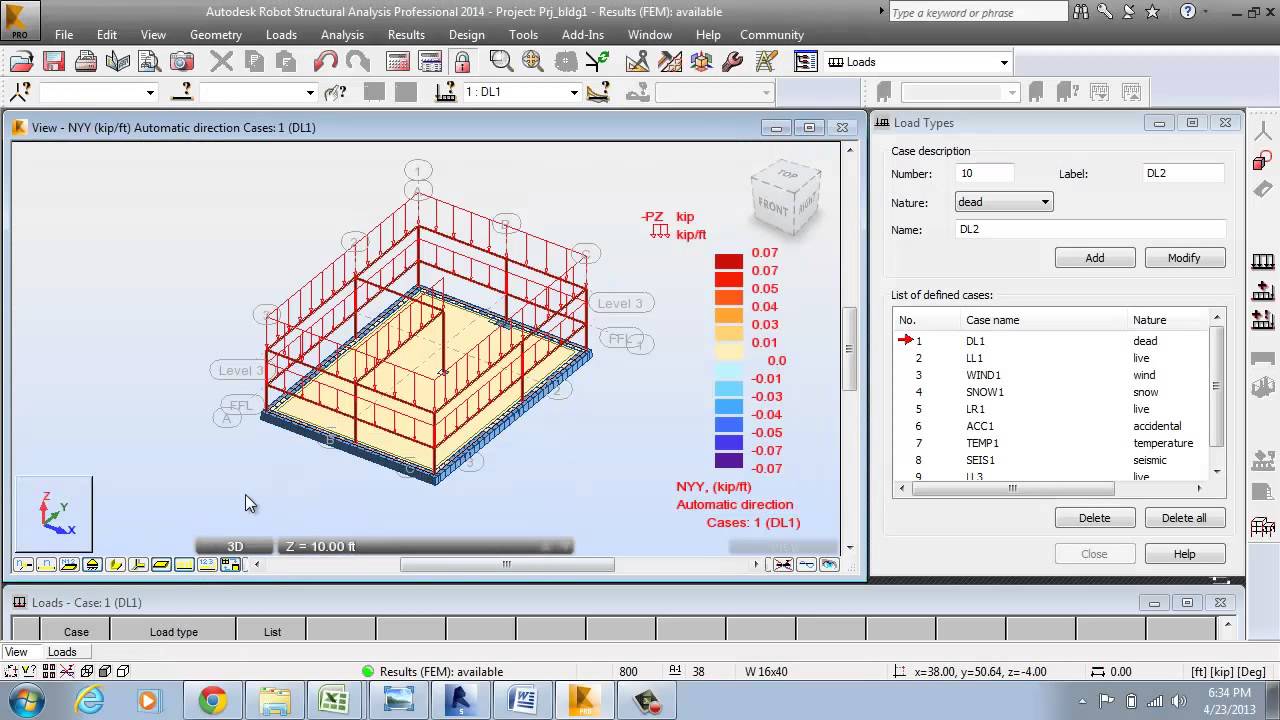Click the wrench preferences tool icon

click(732, 62)
